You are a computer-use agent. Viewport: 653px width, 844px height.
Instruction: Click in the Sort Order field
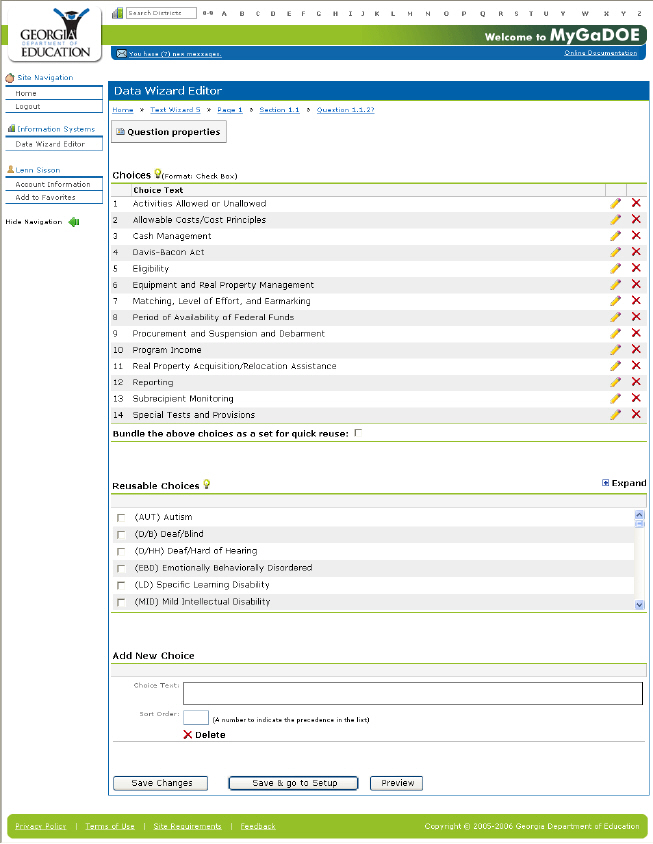click(195, 717)
